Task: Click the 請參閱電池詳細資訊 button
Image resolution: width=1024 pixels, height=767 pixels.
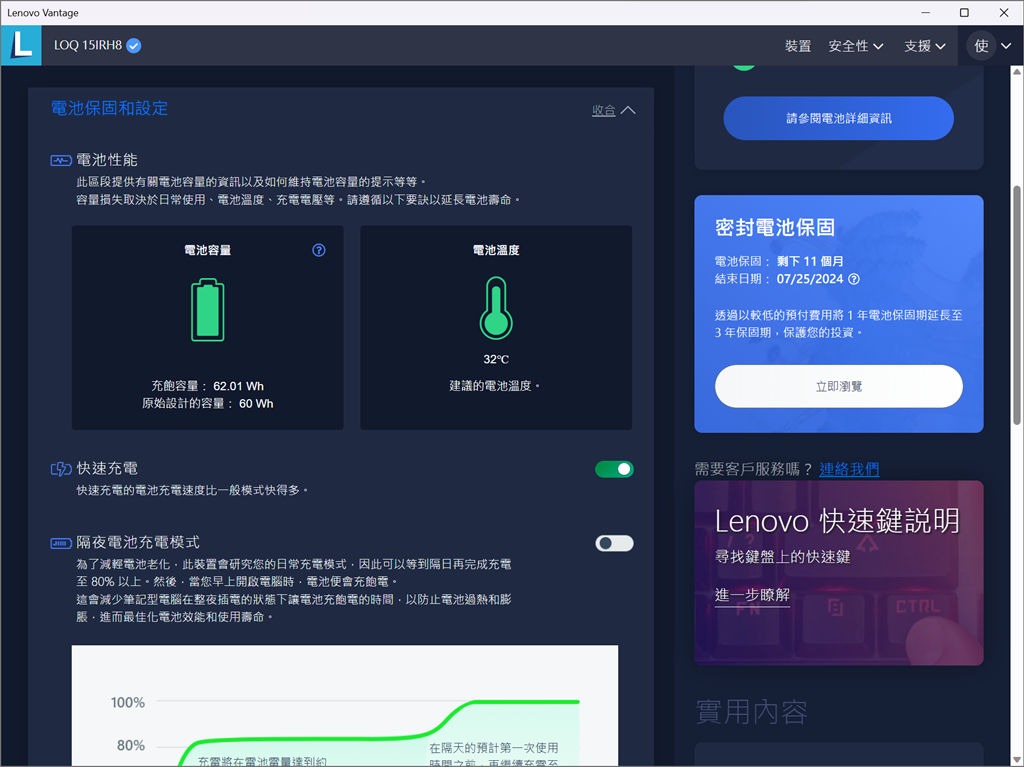Action: click(x=838, y=119)
